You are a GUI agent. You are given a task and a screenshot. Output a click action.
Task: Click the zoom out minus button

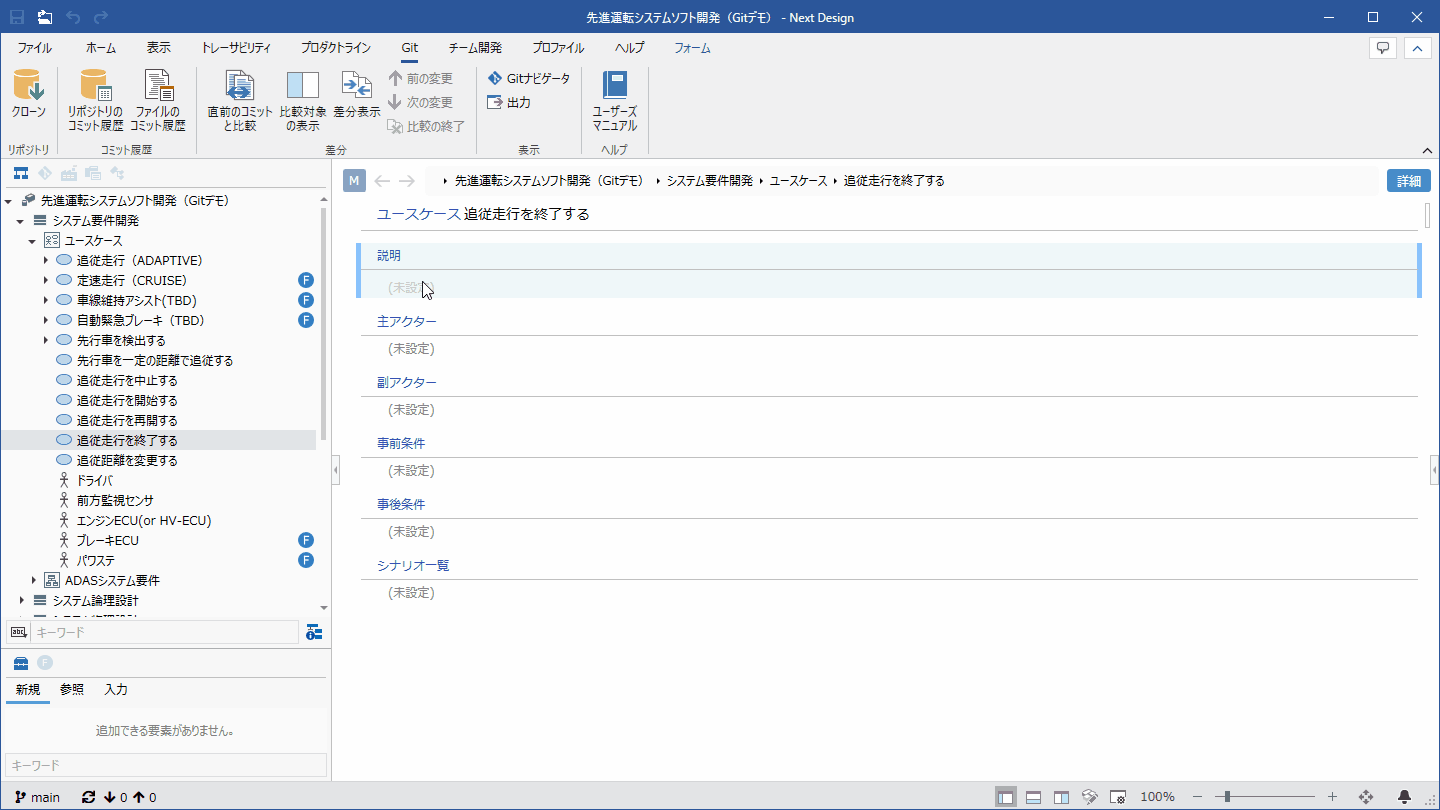coord(1197,797)
